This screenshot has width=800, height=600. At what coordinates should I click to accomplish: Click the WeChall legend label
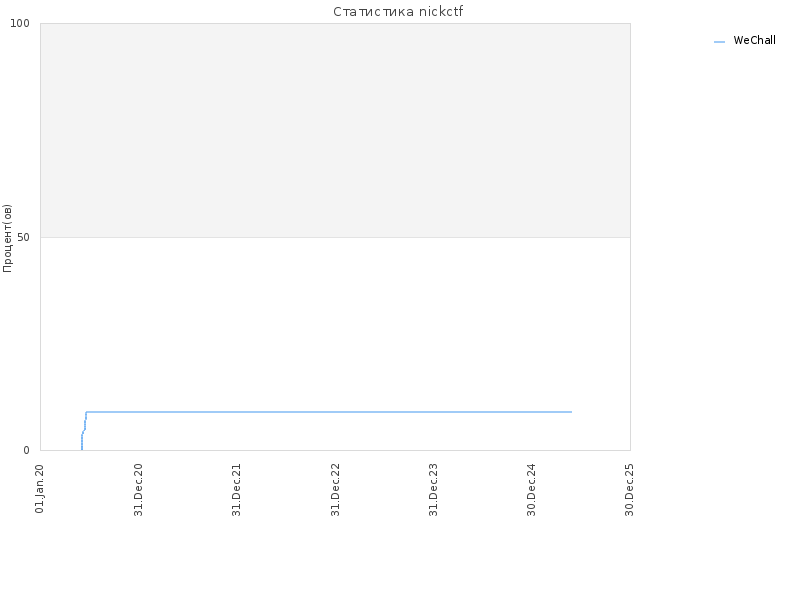pos(754,40)
